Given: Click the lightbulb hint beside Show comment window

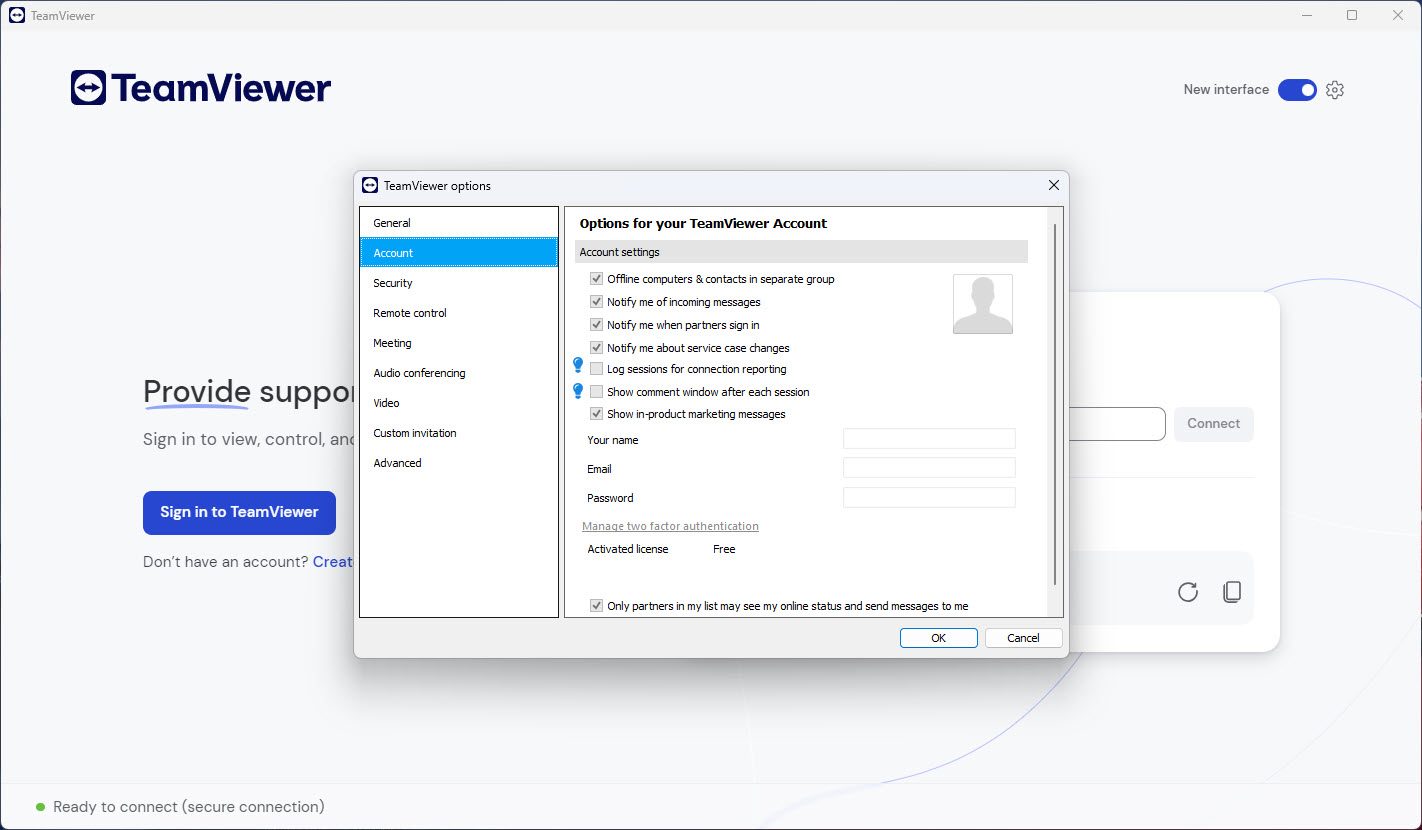Looking at the screenshot, I should pos(577,390).
